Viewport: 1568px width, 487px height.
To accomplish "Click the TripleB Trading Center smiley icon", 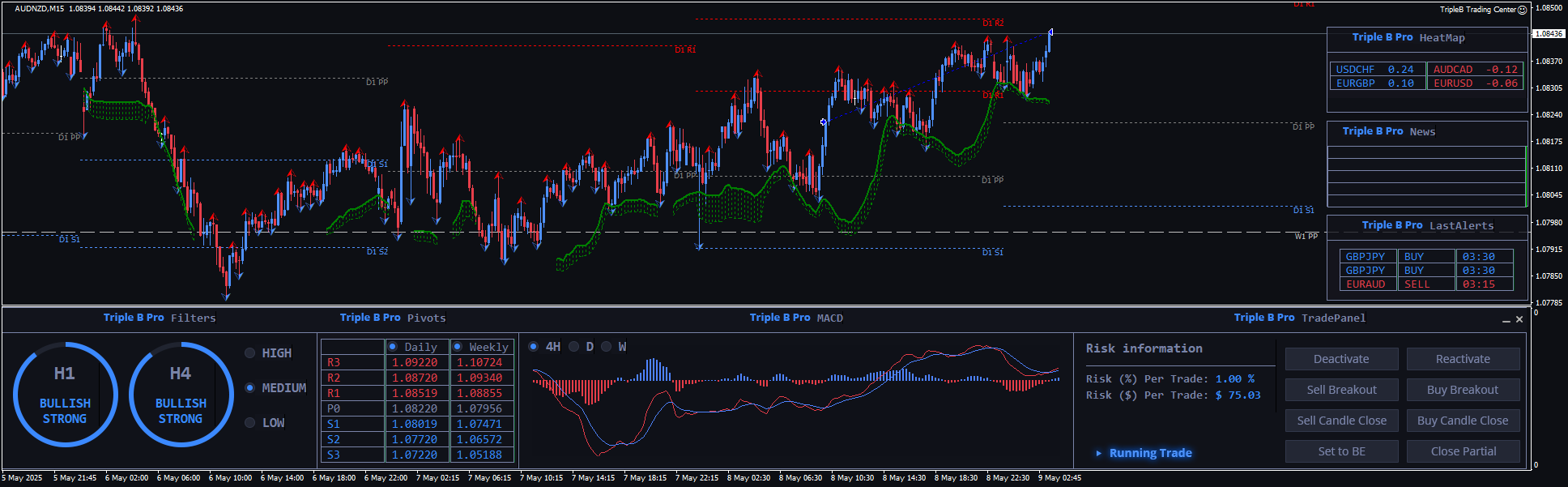I will coord(1522,10).
